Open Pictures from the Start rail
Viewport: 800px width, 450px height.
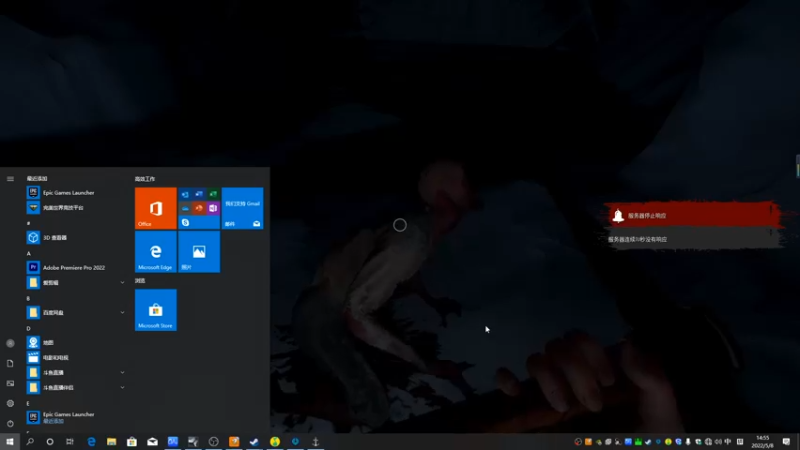point(10,383)
